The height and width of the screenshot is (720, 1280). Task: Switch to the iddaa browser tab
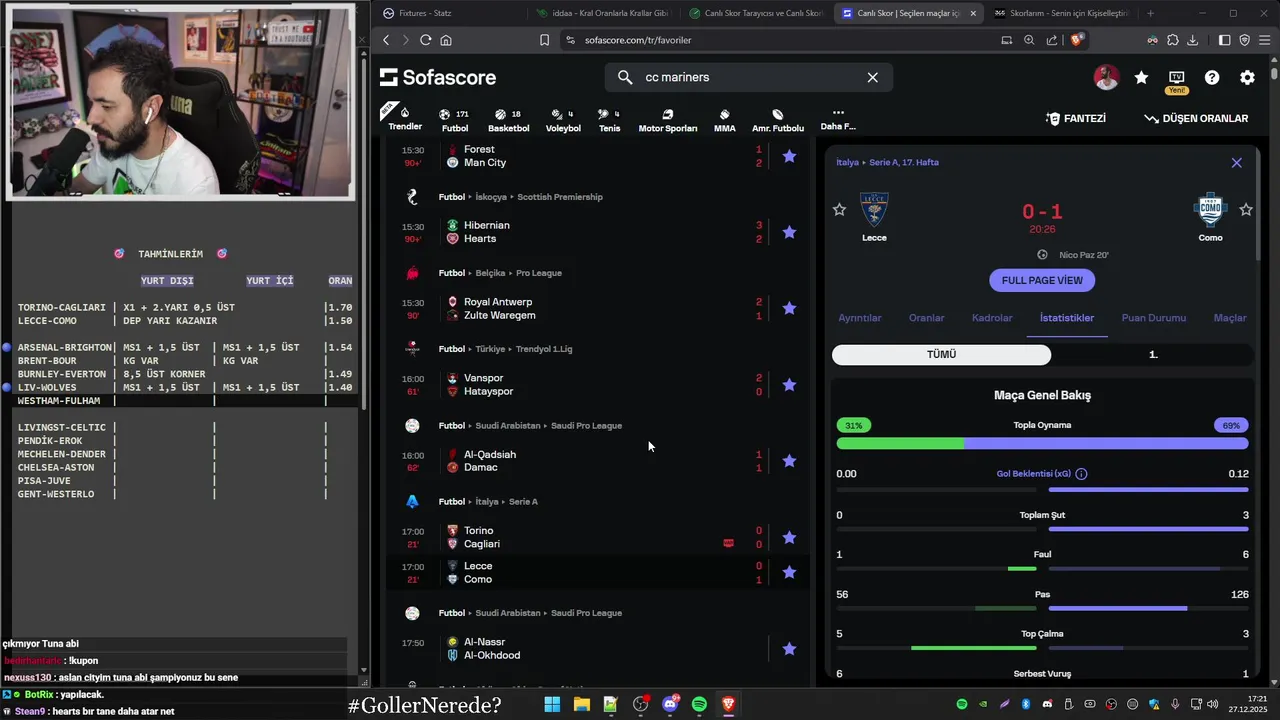pyautogui.click(x=603, y=13)
